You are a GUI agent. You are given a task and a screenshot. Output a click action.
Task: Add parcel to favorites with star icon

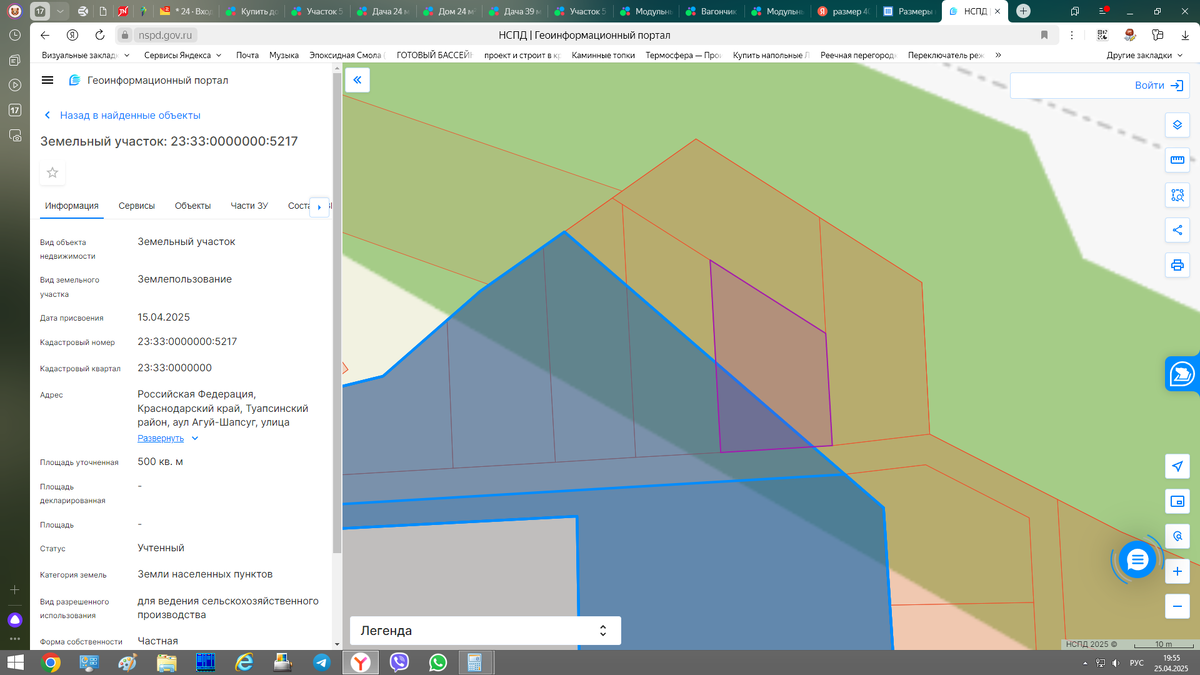point(53,172)
